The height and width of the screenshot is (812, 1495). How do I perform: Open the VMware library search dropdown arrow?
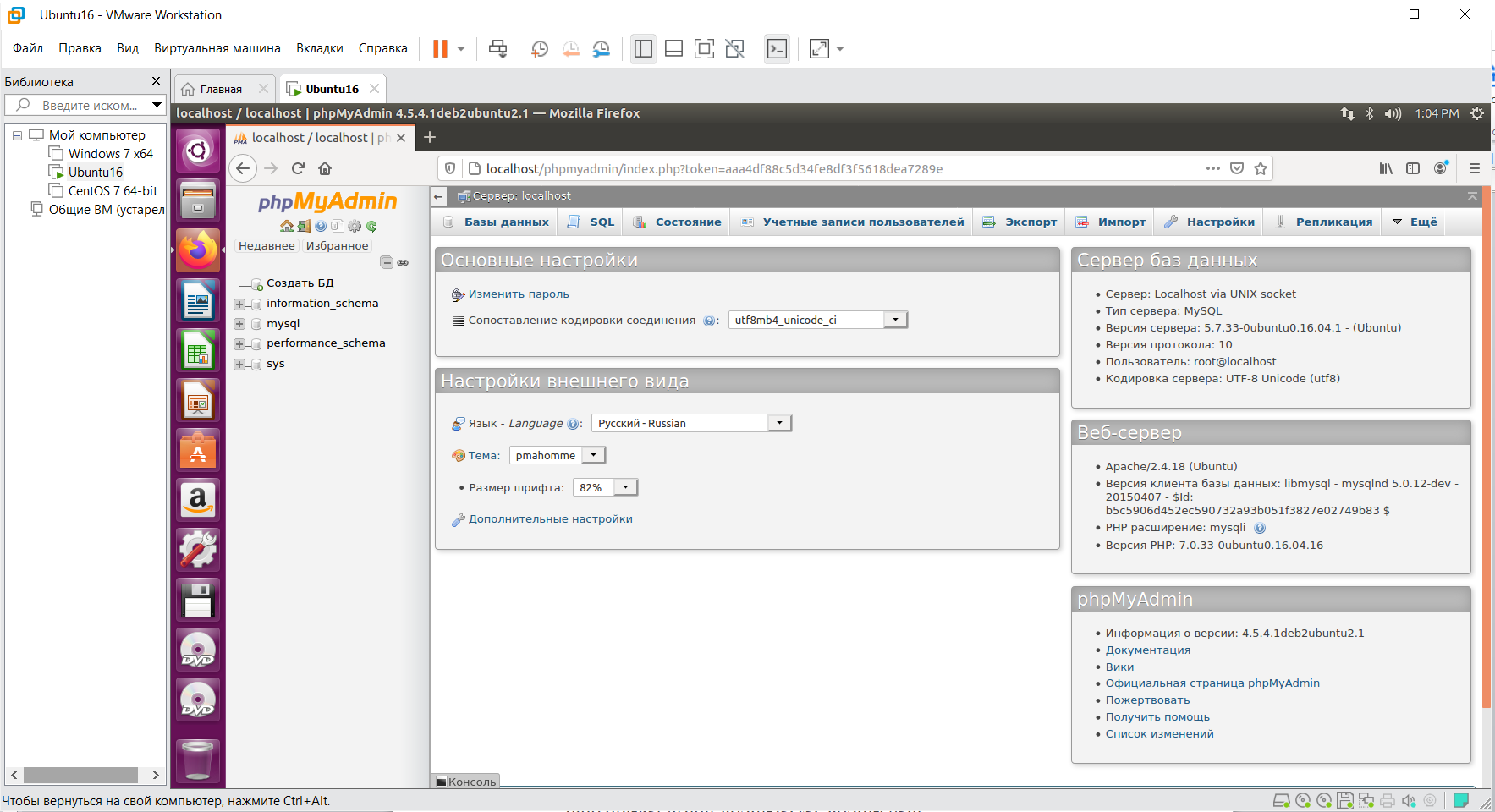click(x=157, y=105)
